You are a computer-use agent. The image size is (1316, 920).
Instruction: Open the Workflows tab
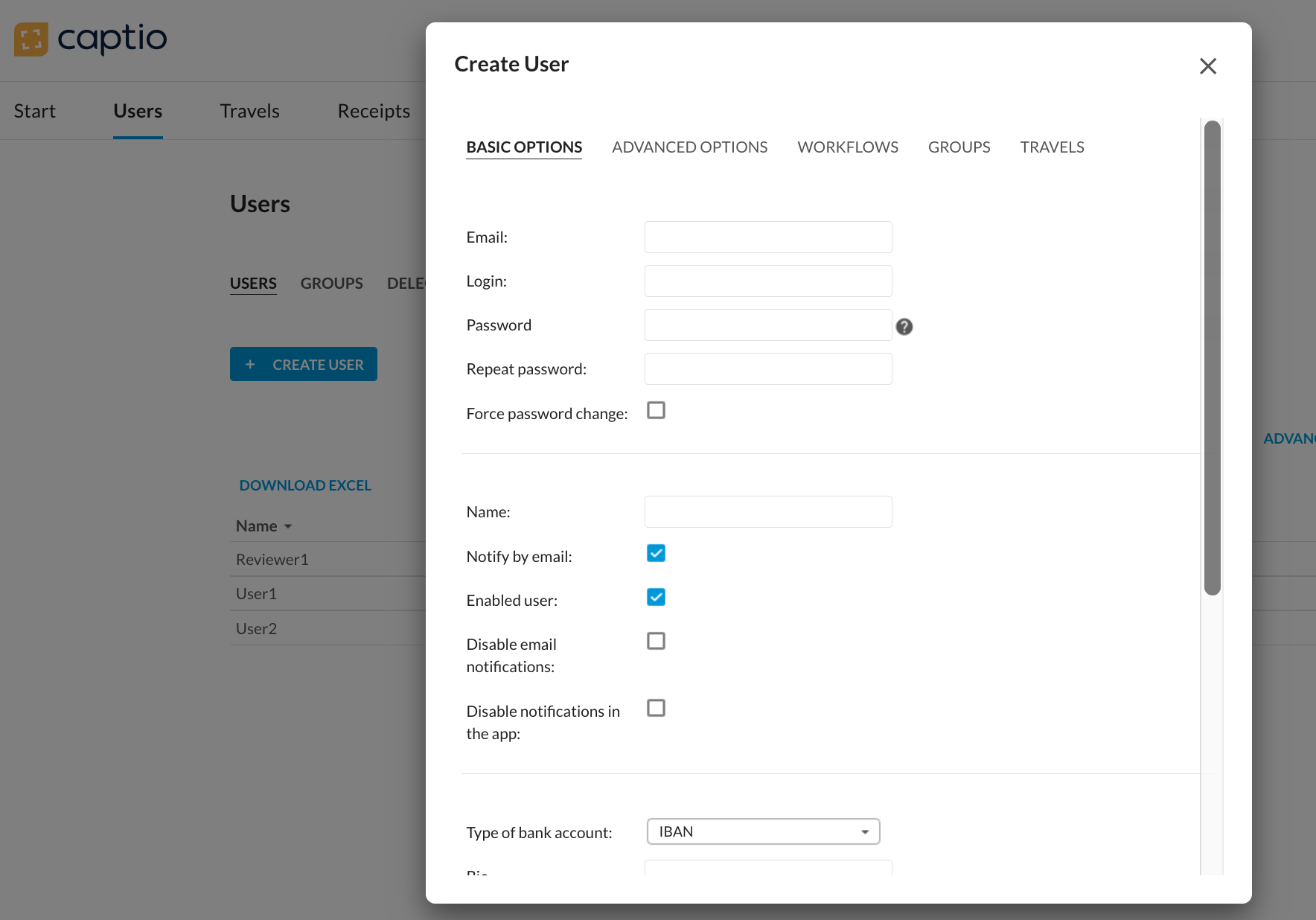coord(847,147)
